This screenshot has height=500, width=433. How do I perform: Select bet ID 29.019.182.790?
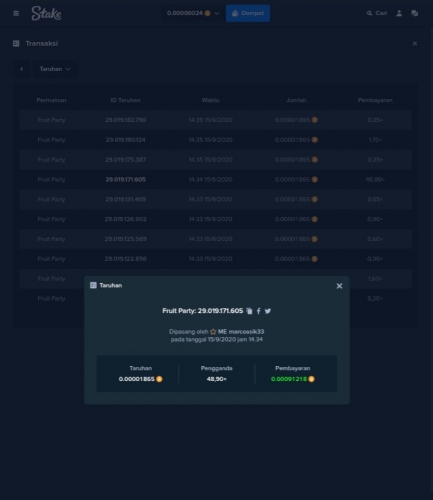126,120
